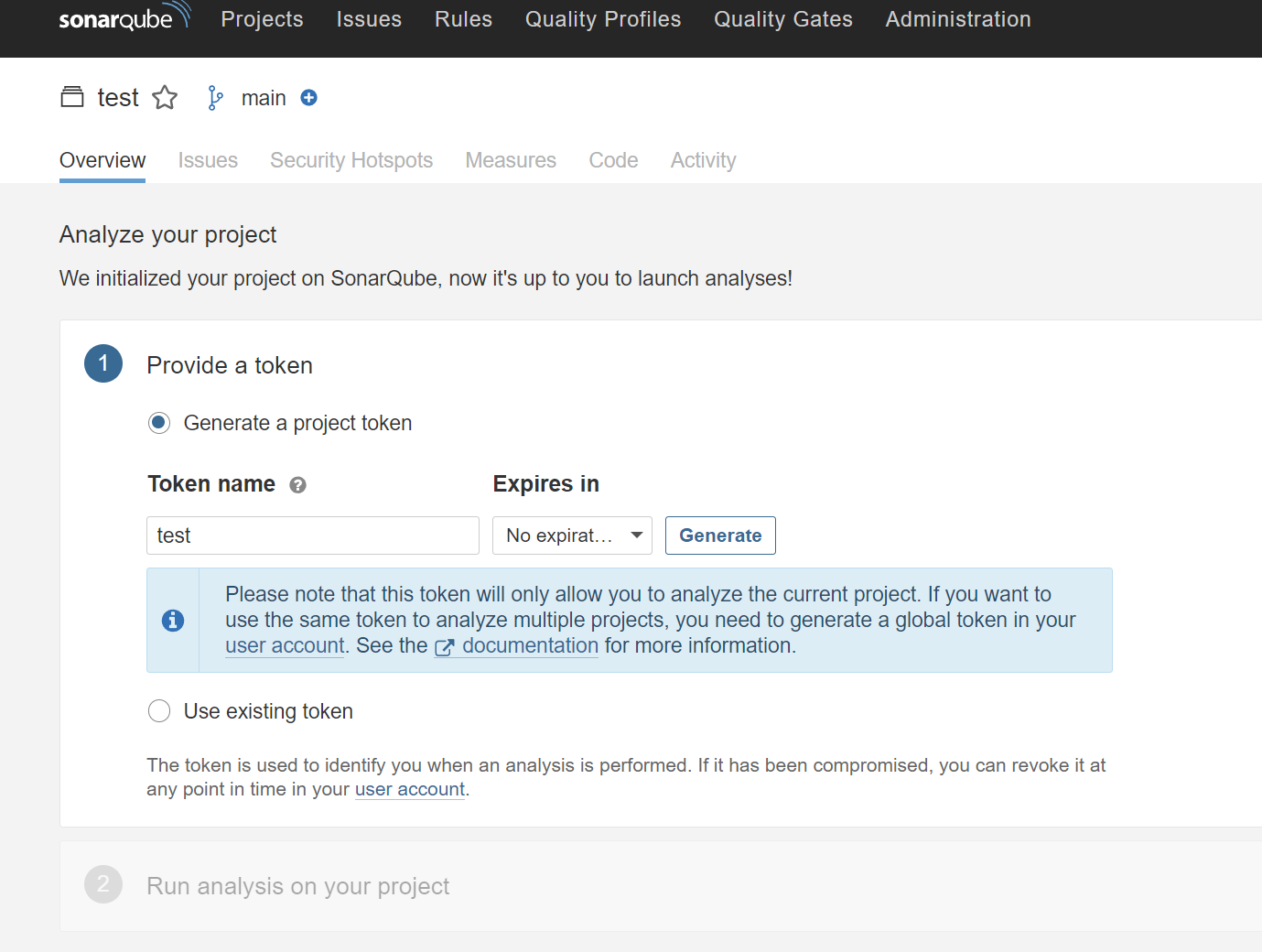Click the SonarQube logo

124,18
